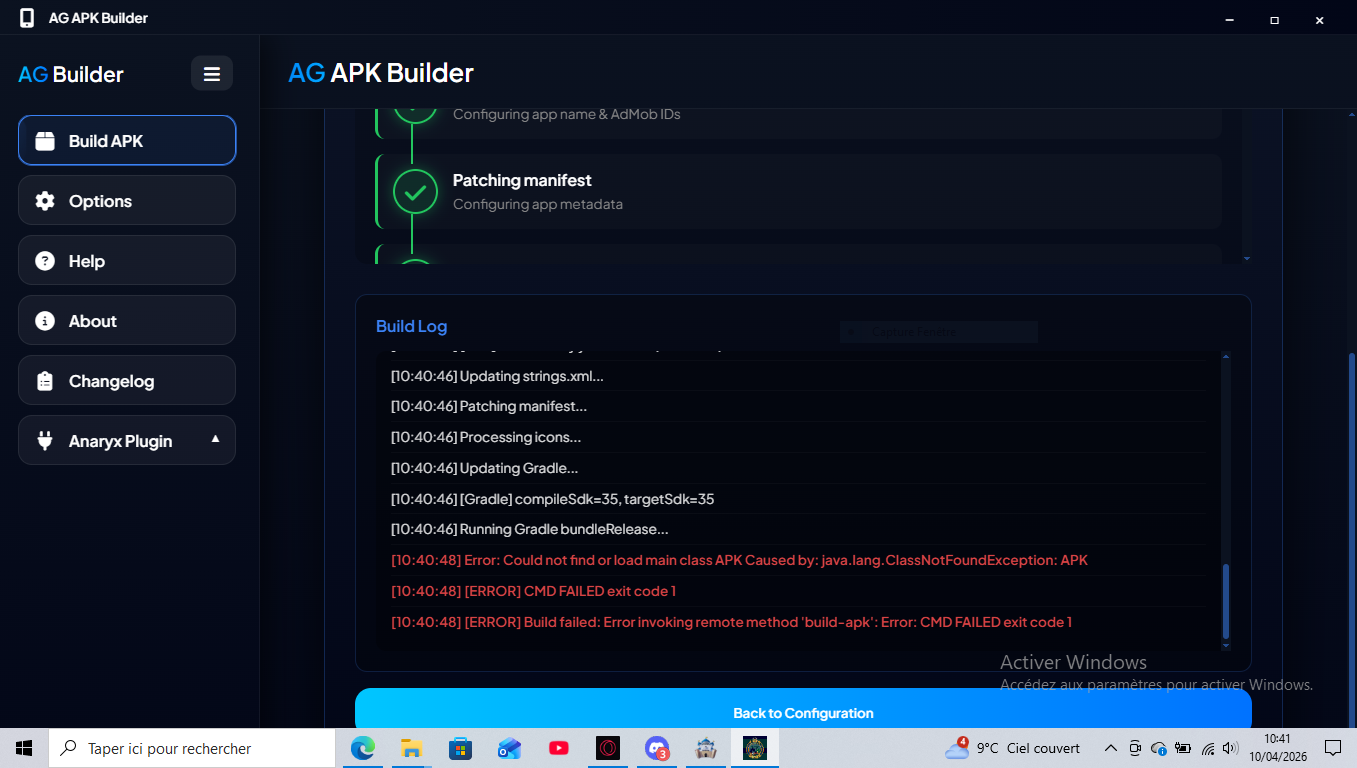
Task: Select the "Processing icons..." log line
Action: coord(486,437)
